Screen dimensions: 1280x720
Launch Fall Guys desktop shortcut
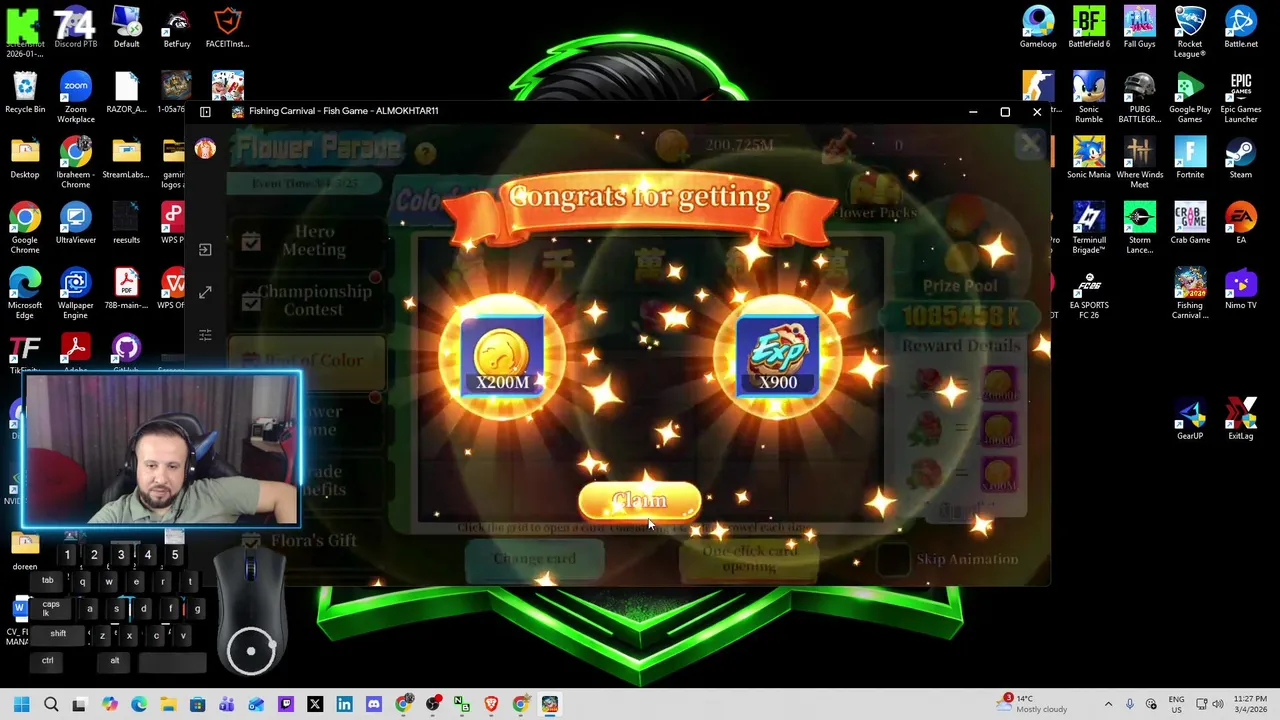1139,27
